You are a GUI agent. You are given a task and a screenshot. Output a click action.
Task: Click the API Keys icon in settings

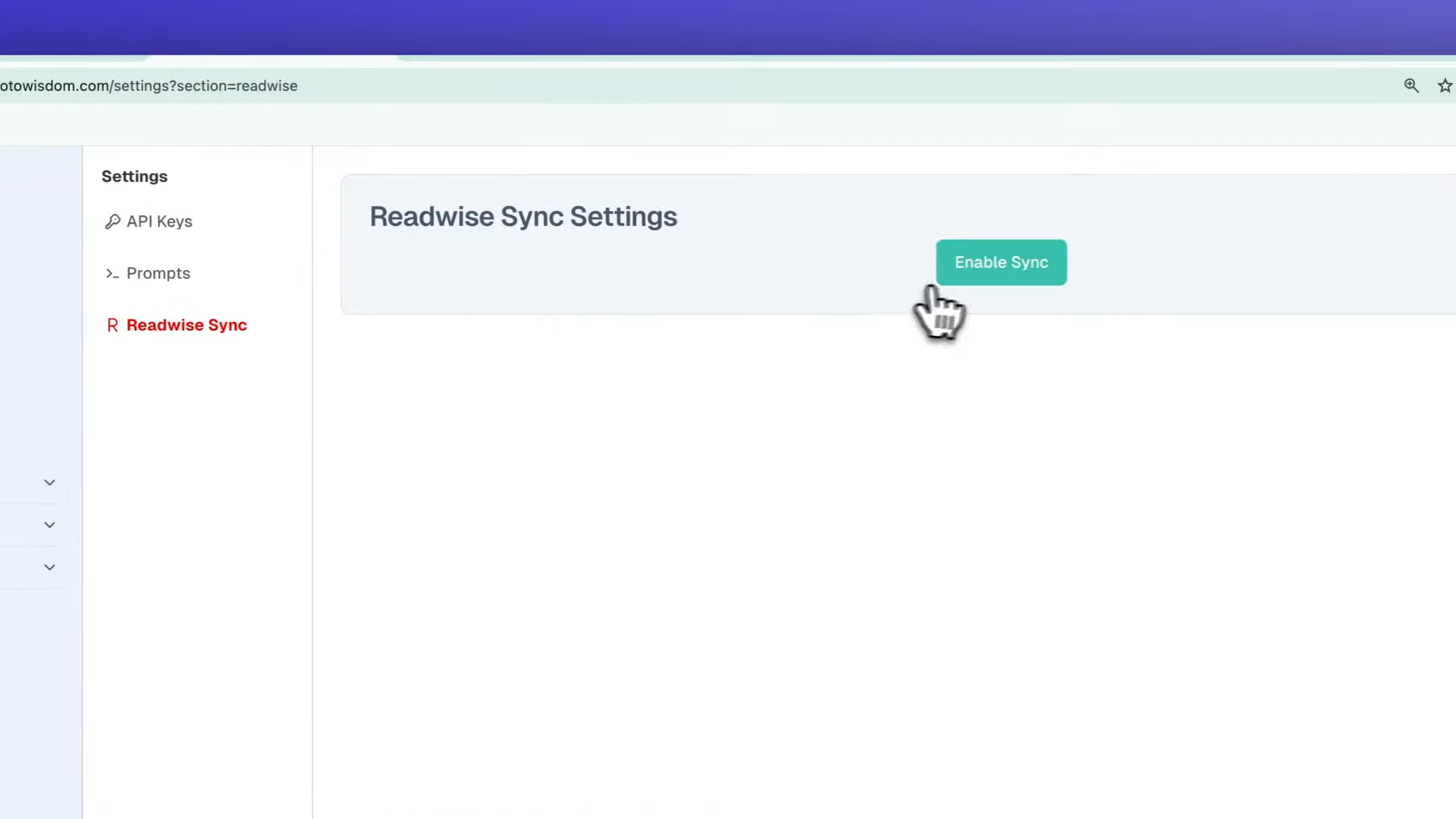[x=112, y=221]
